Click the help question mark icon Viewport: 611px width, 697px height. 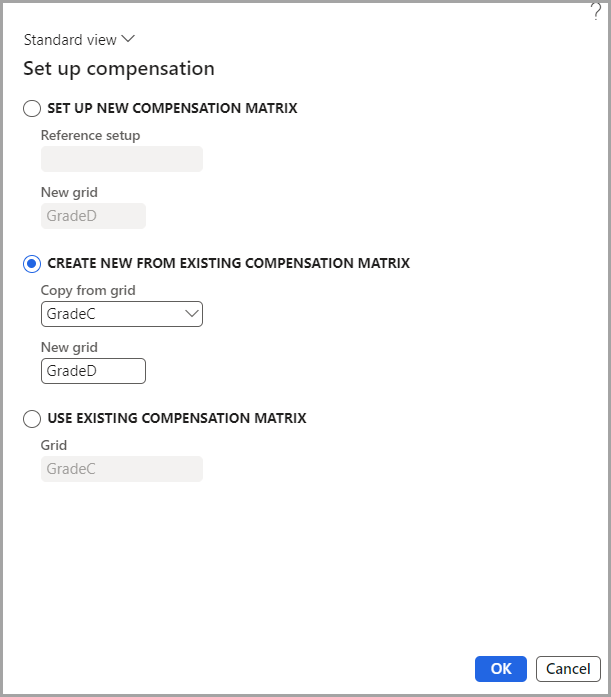(596, 12)
